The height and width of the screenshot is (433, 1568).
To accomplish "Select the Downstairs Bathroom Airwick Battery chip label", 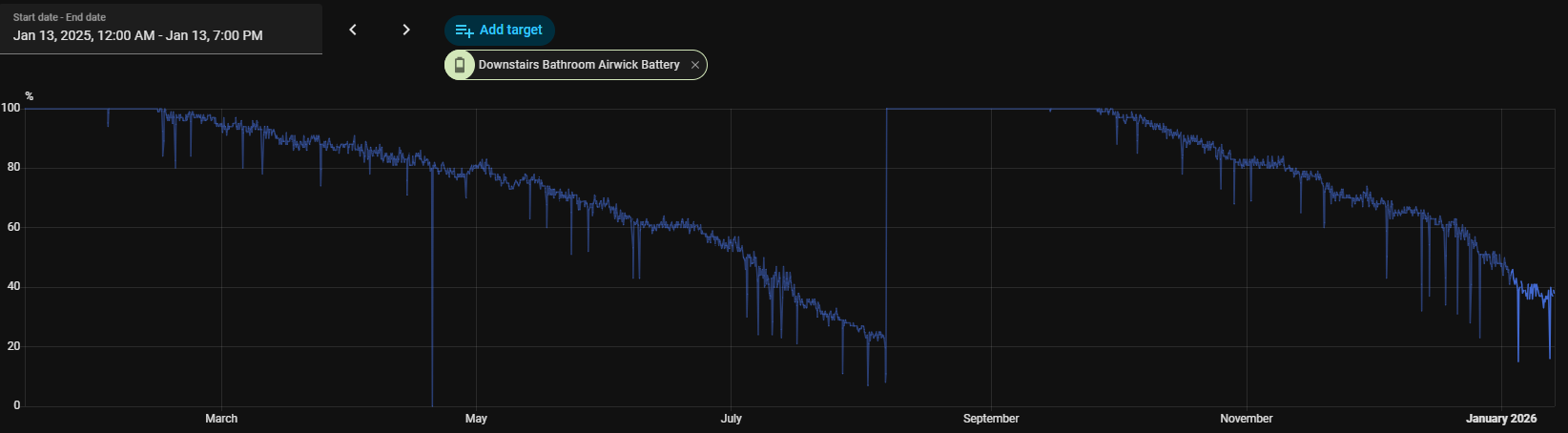I will pyautogui.click(x=579, y=65).
